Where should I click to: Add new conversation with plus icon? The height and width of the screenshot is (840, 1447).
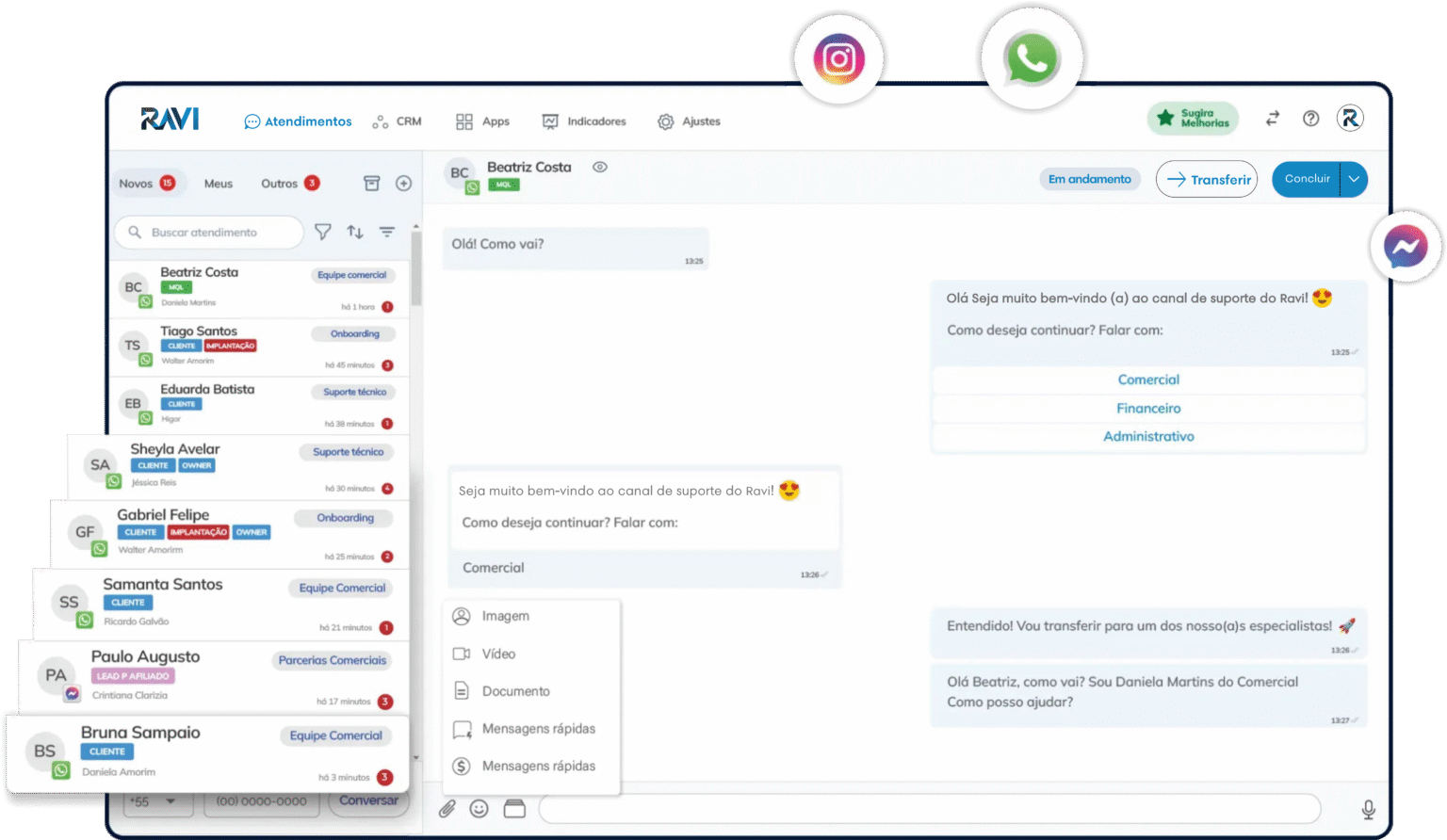(403, 184)
